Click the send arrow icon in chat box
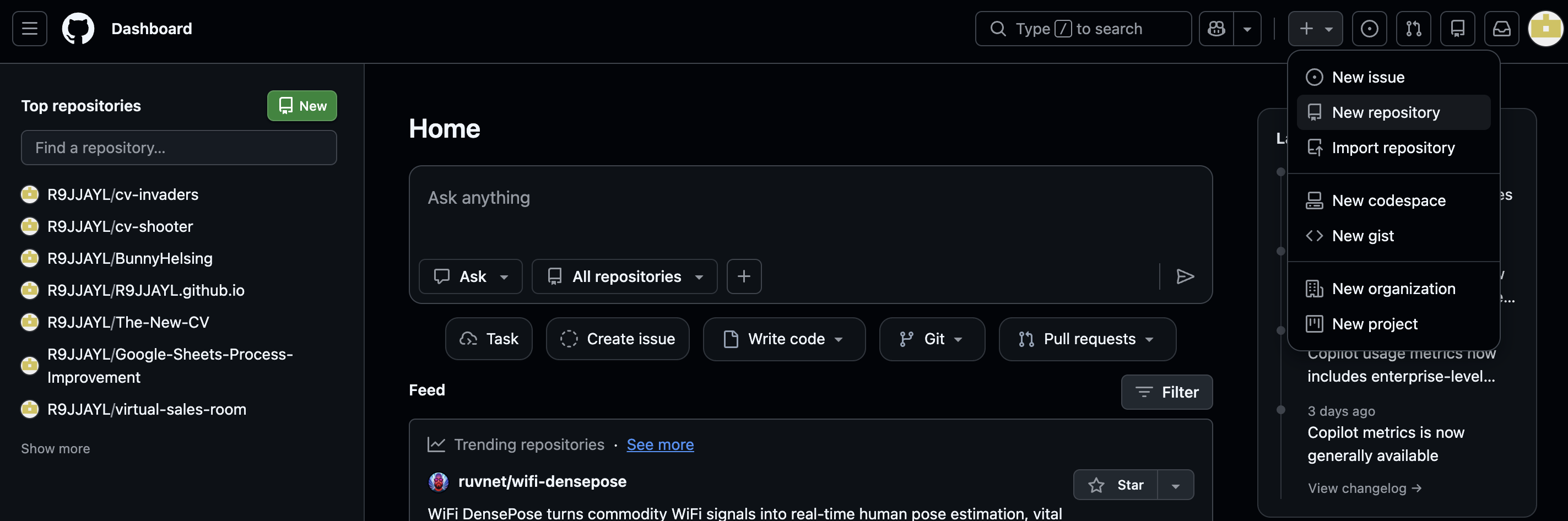 (x=1185, y=277)
